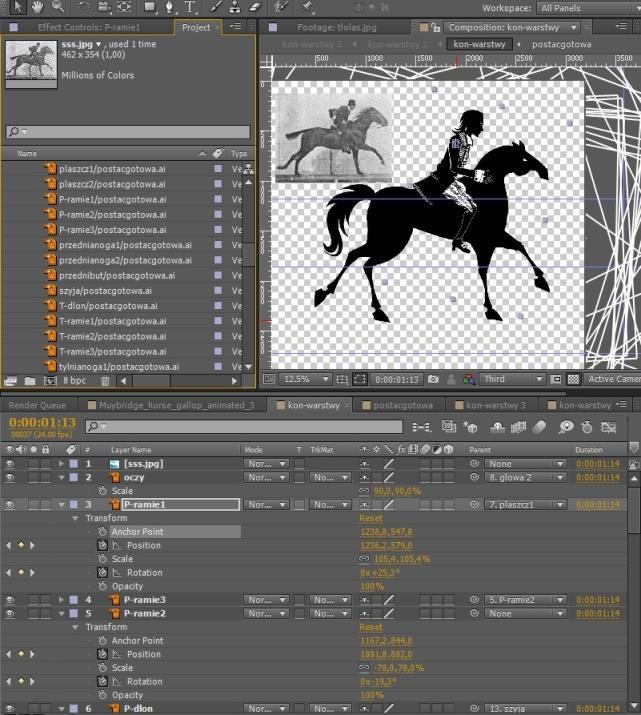Open Muybridge_horse_gallop_animated_3 timeline tab
The height and width of the screenshot is (715, 641).
(176, 405)
